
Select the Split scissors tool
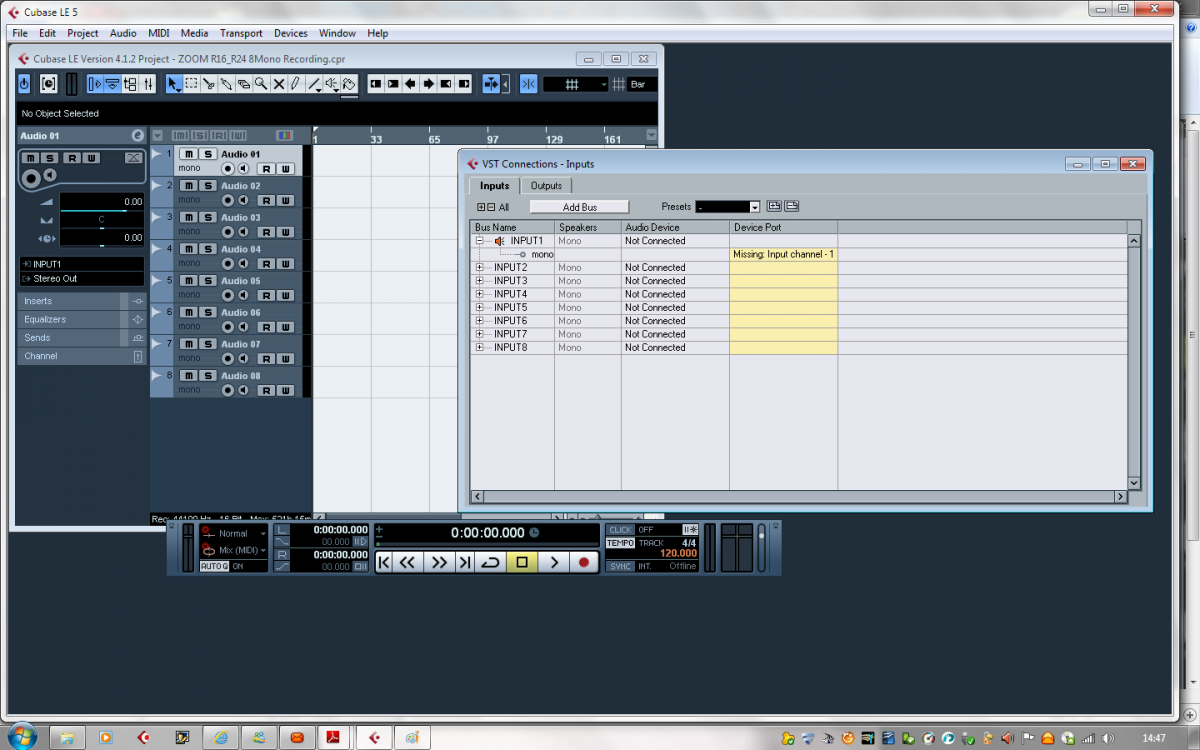(x=209, y=84)
